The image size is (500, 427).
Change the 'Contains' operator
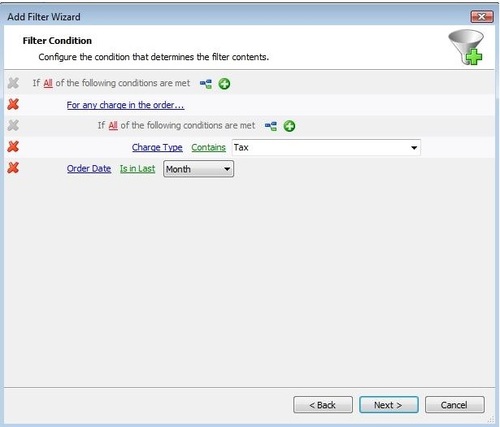tap(208, 147)
